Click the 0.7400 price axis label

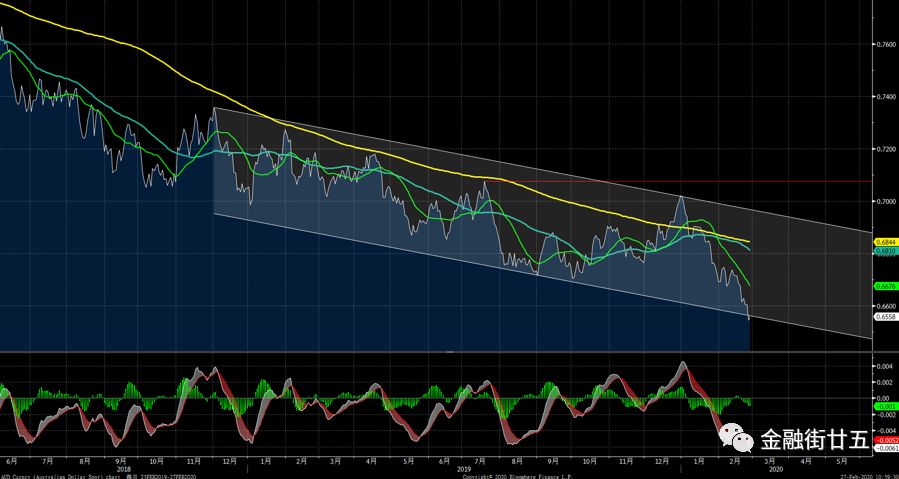(886, 96)
